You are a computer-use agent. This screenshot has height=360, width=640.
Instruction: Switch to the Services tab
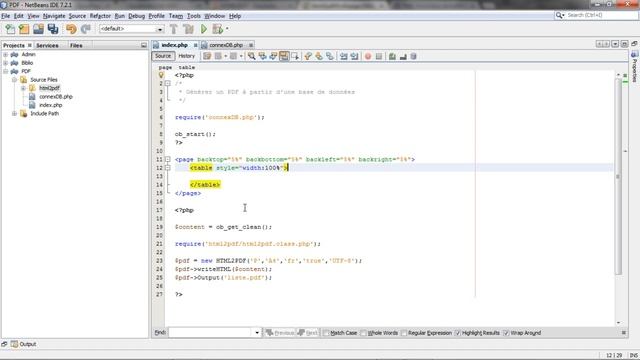coord(47,45)
